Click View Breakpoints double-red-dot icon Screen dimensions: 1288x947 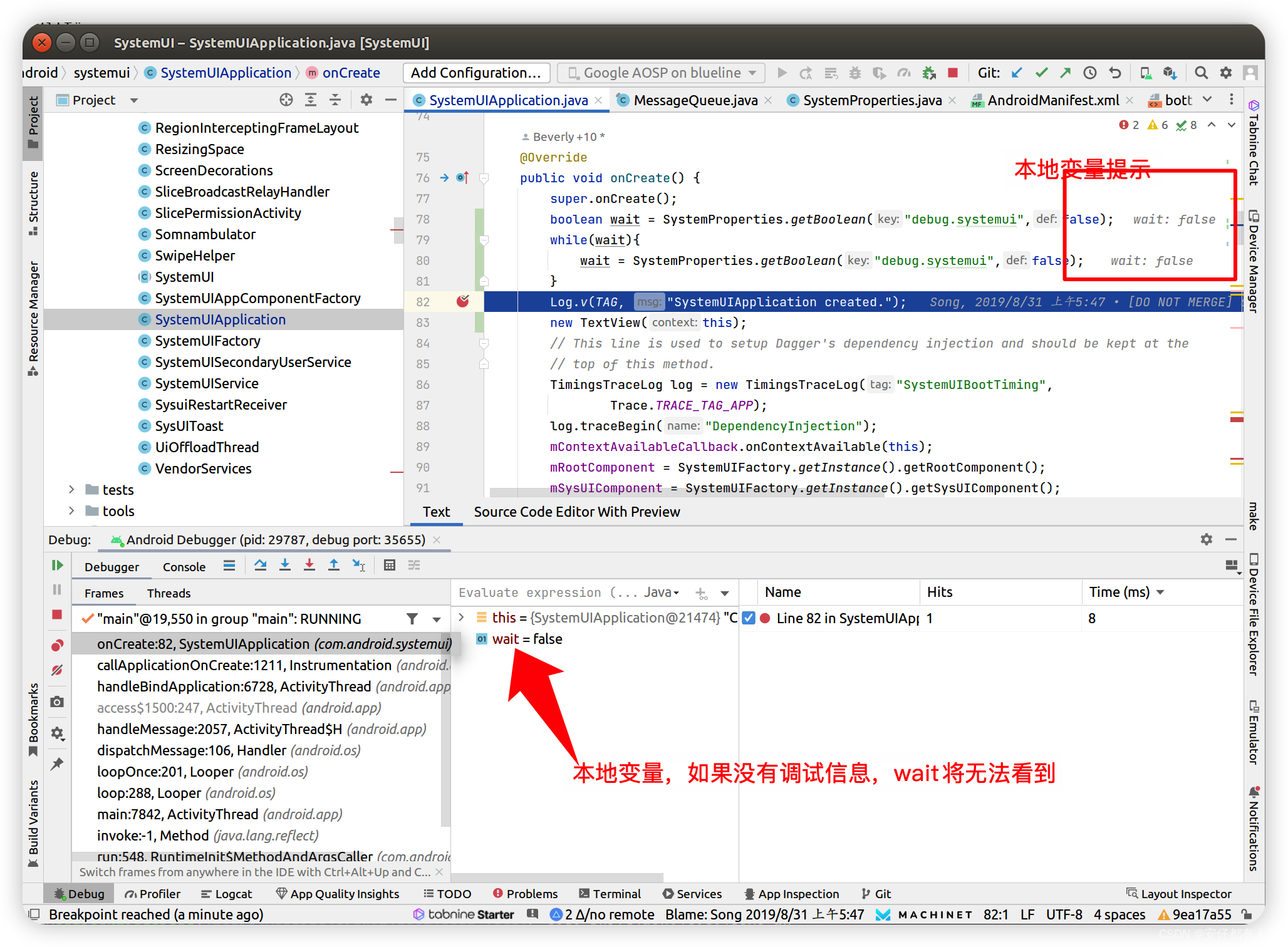(x=57, y=645)
